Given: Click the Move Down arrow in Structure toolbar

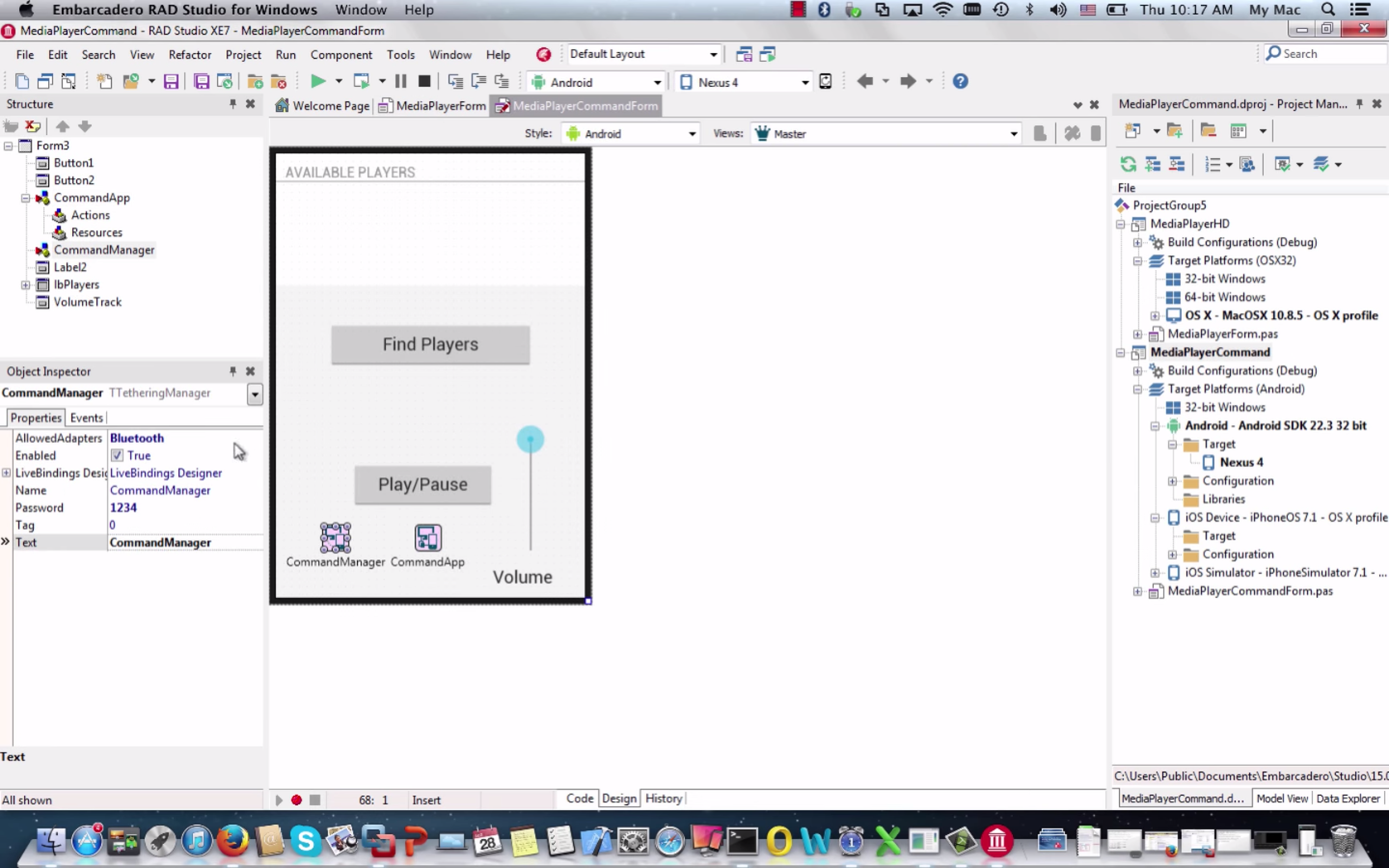Looking at the screenshot, I should pyautogui.click(x=85, y=126).
